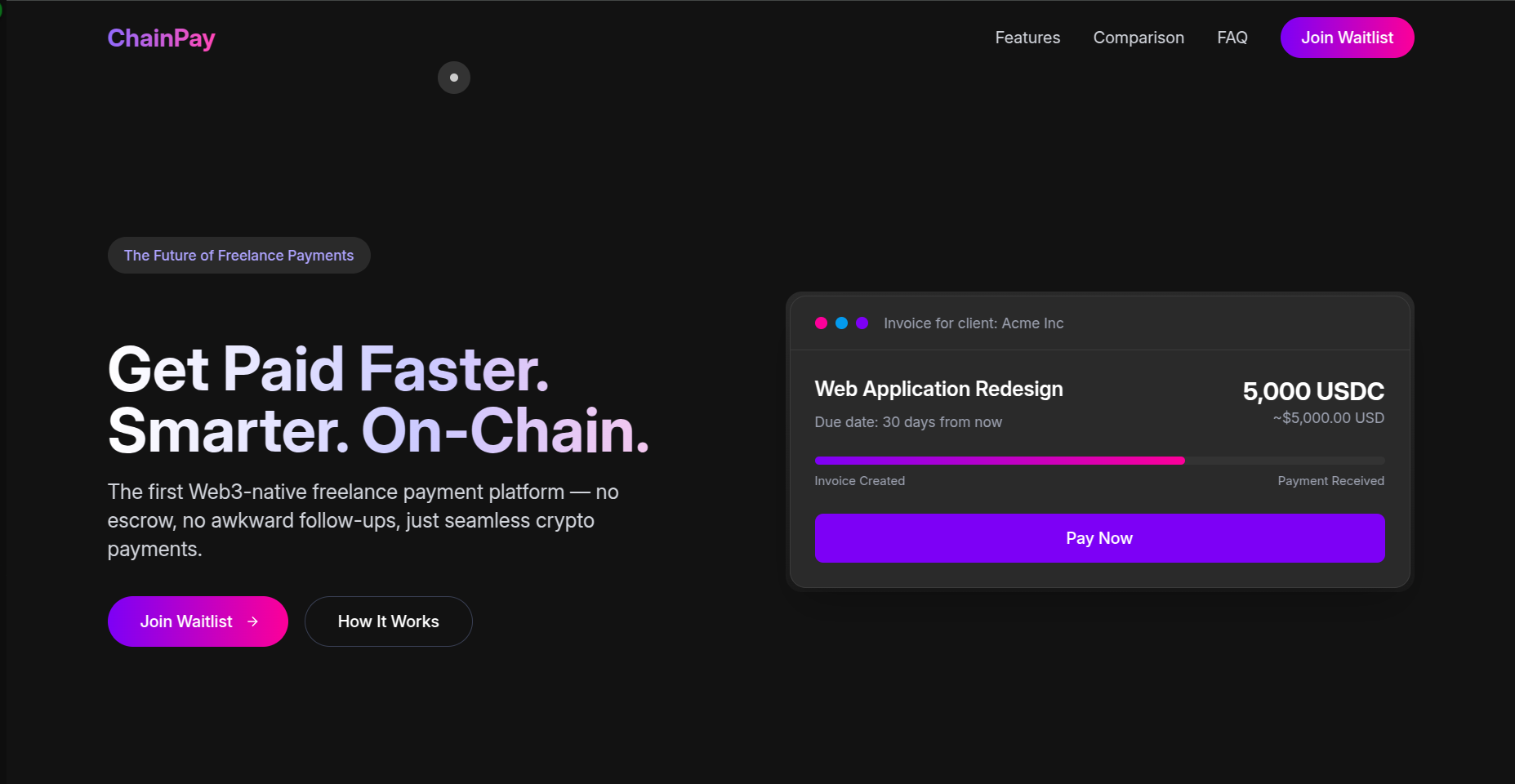Click the ChainPay logo
This screenshot has height=784, width=1515.
[x=161, y=38]
